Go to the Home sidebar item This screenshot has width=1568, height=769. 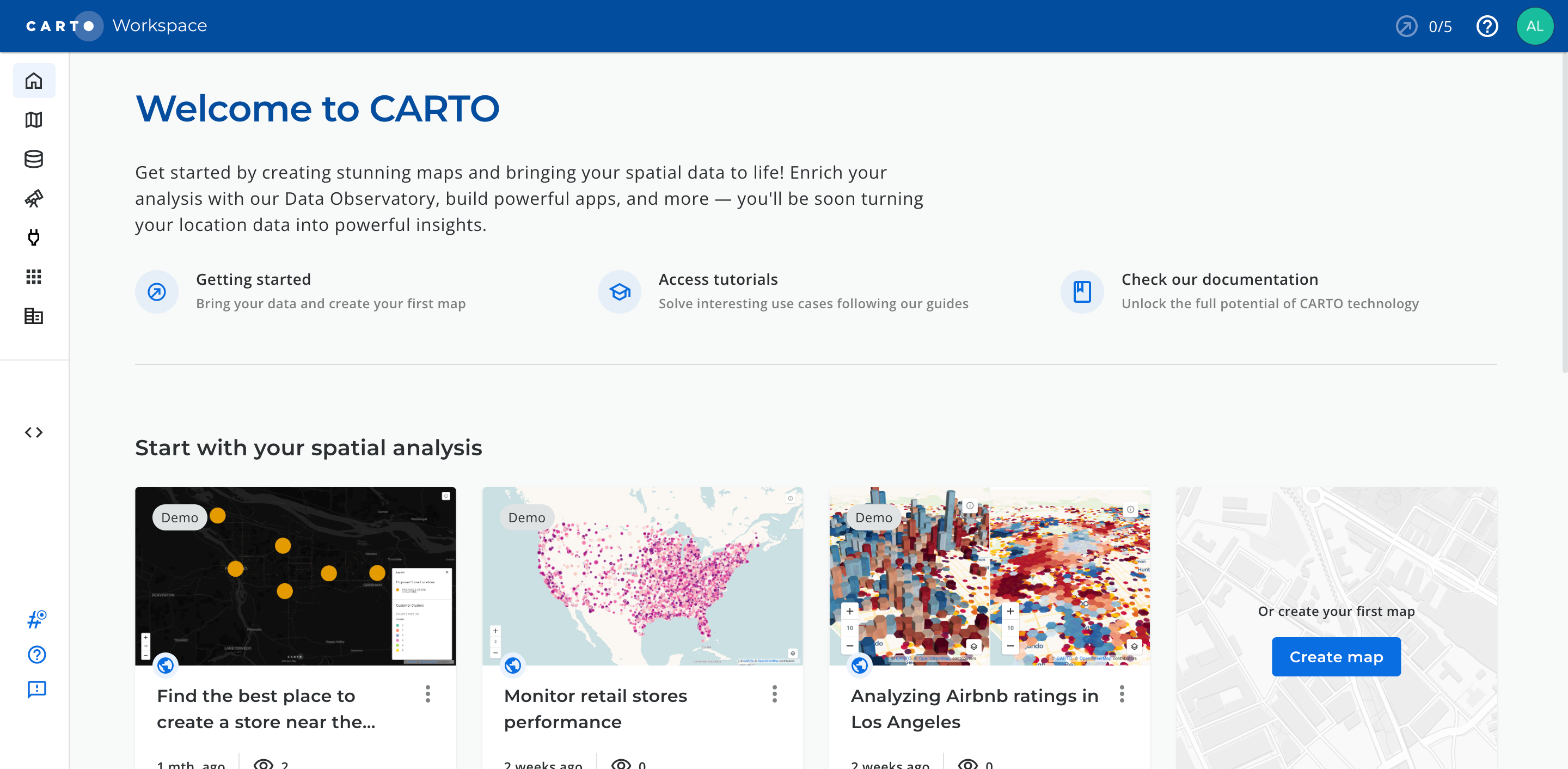tap(34, 81)
